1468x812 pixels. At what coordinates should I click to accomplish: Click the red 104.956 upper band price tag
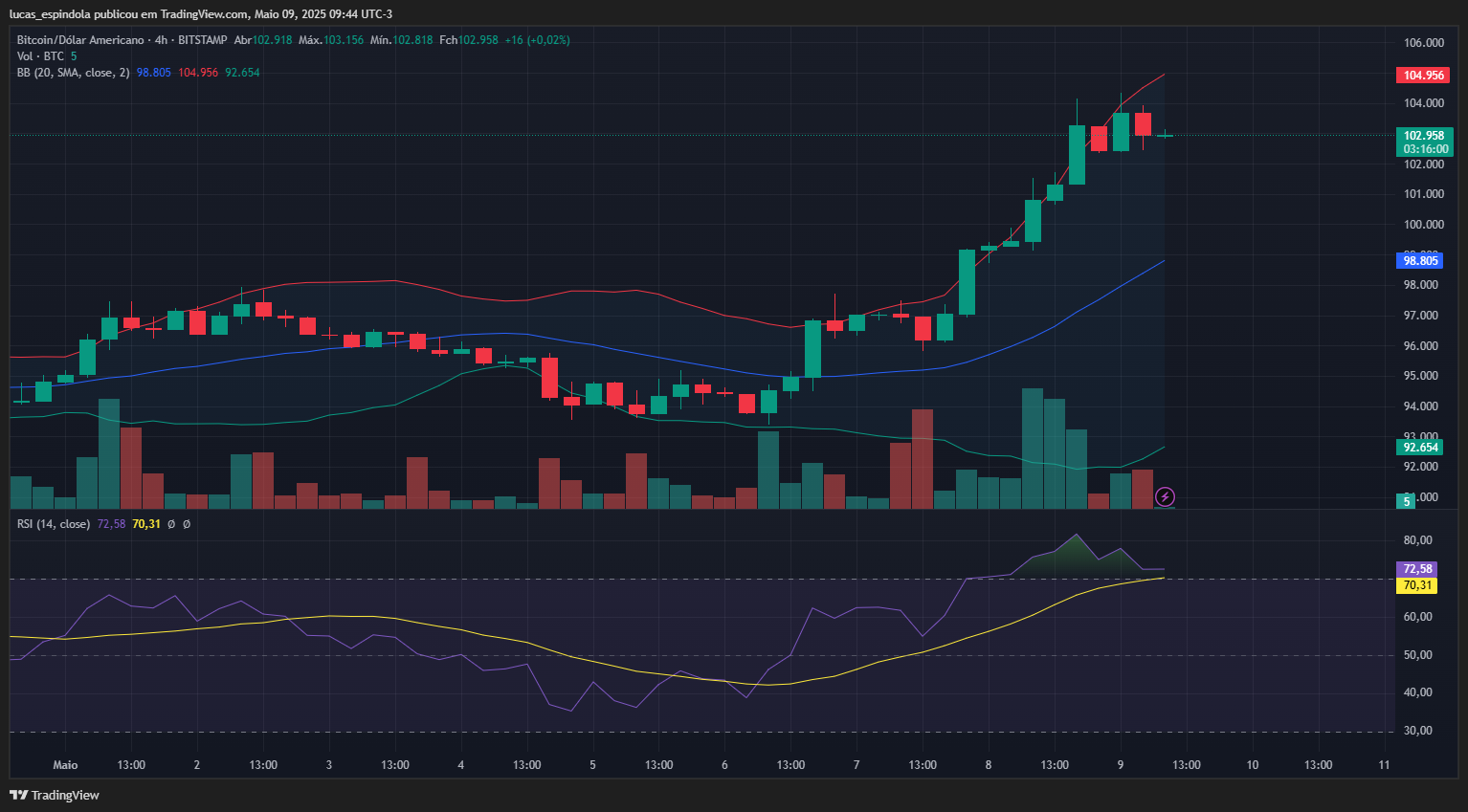coord(1423,76)
